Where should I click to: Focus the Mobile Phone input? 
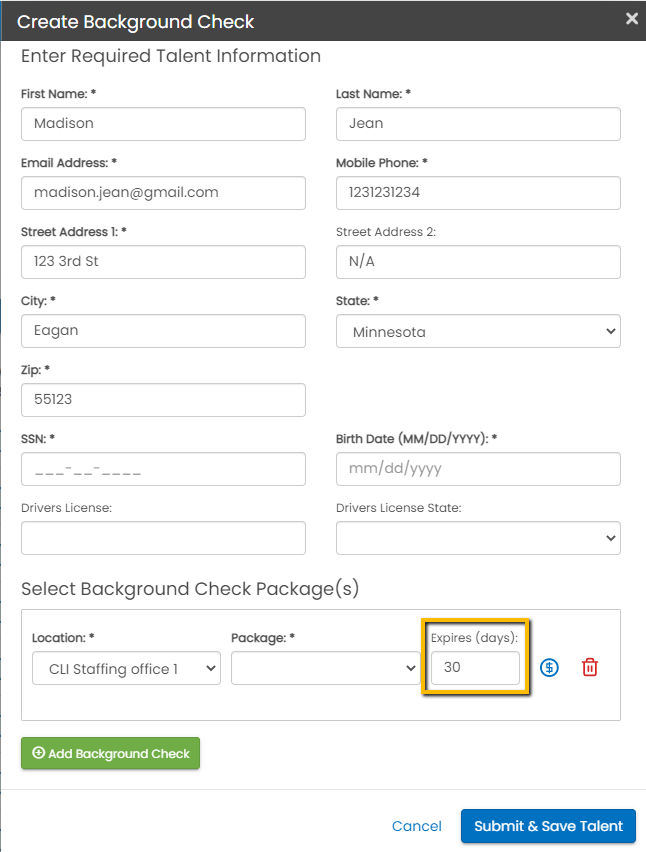click(478, 193)
